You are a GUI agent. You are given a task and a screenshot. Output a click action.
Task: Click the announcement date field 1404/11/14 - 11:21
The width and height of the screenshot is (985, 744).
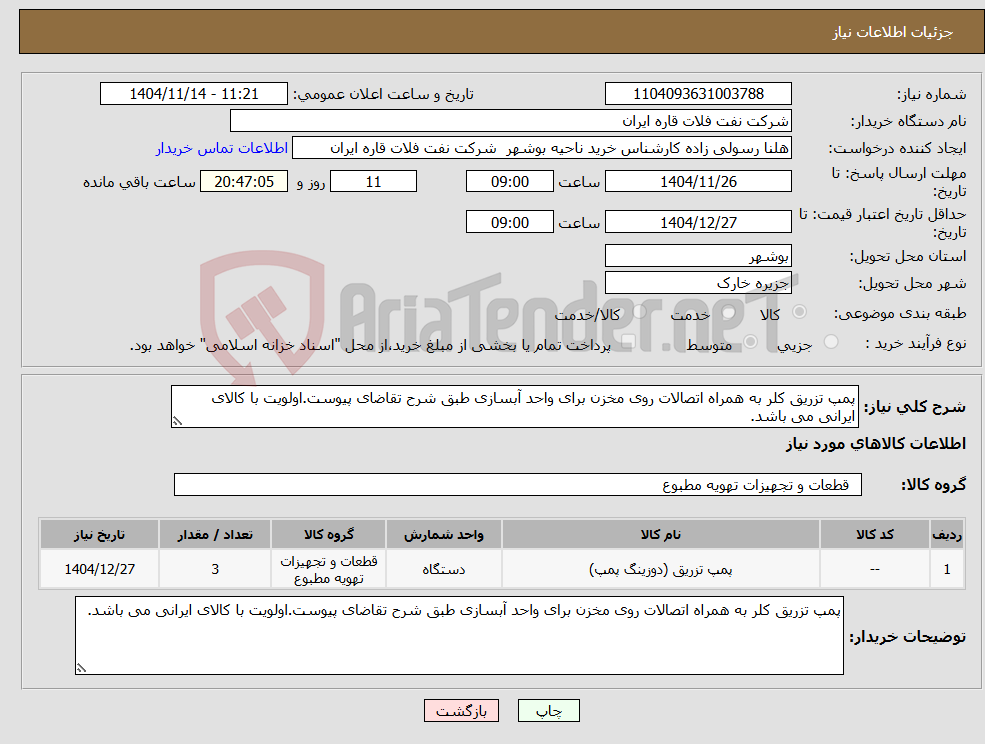pyautogui.click(x=193, y=94)
